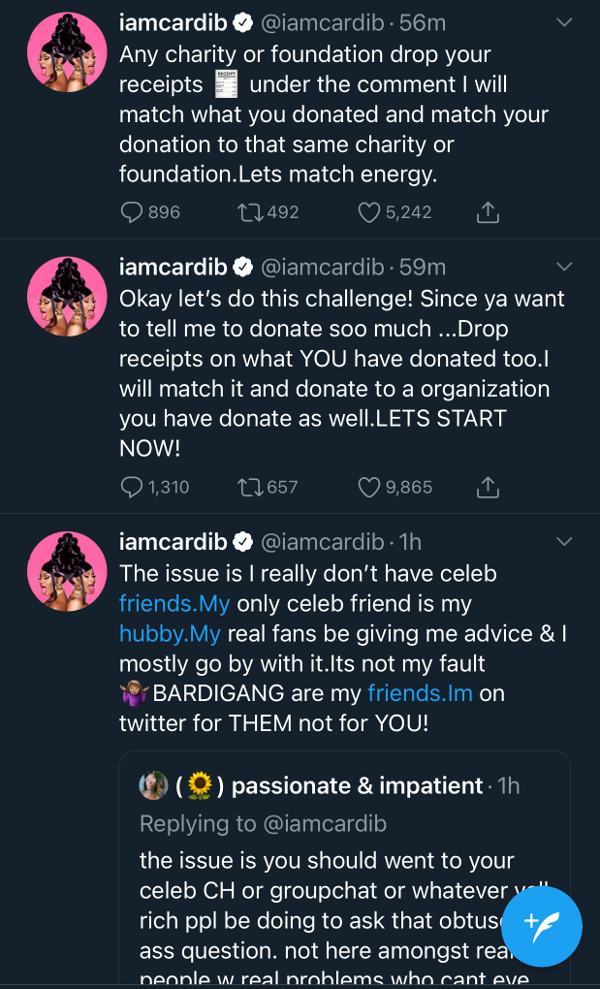
Task: Open the profile picture on the 56m tweet
Action: pyautogui.click(x=67, y=53)
